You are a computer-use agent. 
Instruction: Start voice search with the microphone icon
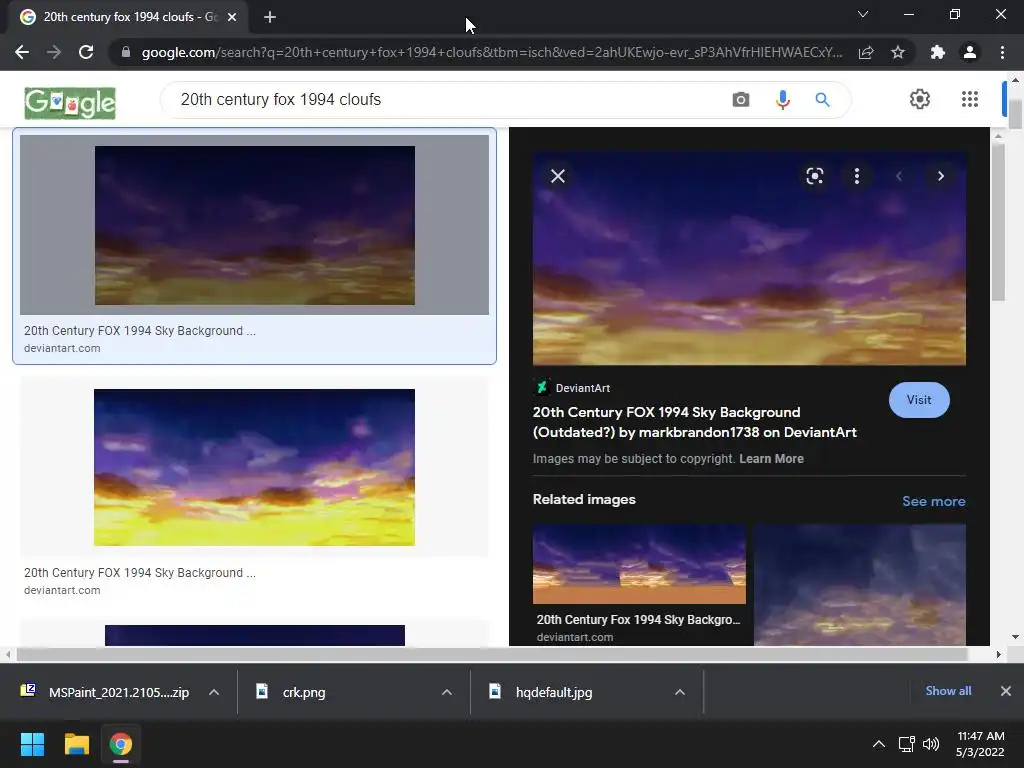pyautogui.click(x=782, y=99)
